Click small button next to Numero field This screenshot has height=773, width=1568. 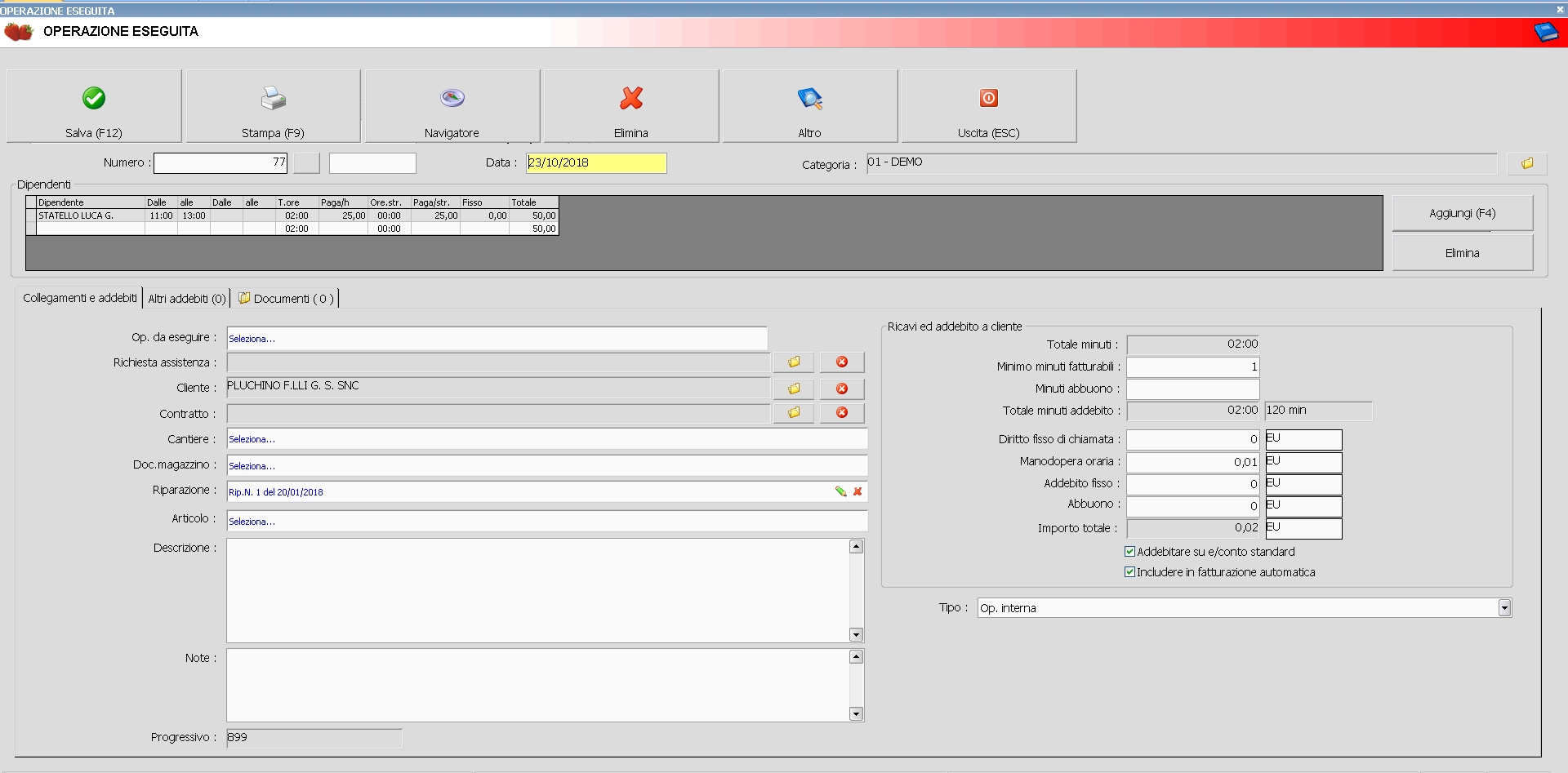[x=306, y=163]
